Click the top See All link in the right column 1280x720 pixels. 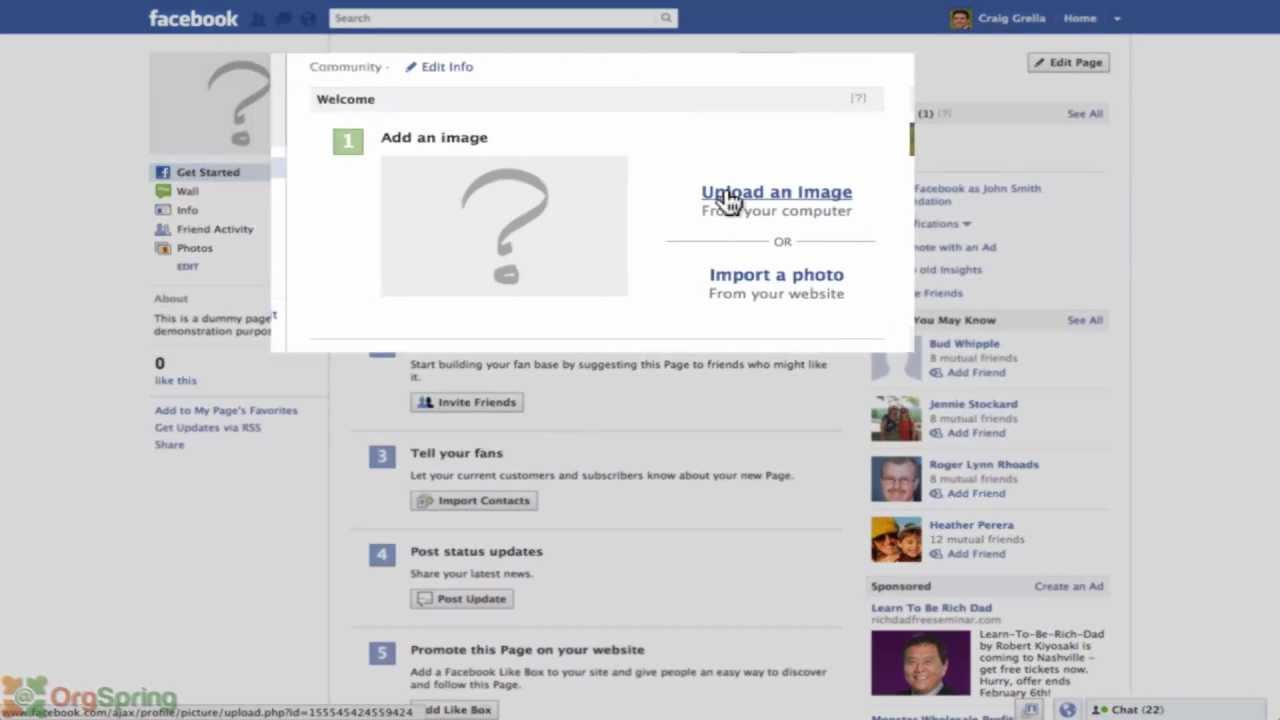tap(1085, 114)
